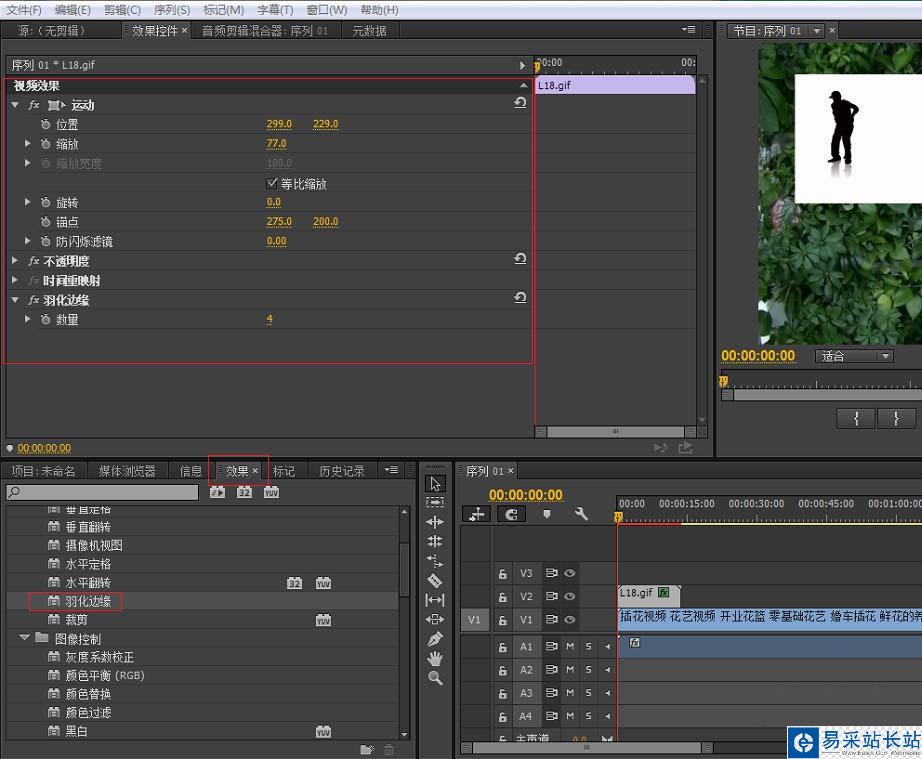Select the Slide tool
The image size is (922, 759).
[435, 620]
